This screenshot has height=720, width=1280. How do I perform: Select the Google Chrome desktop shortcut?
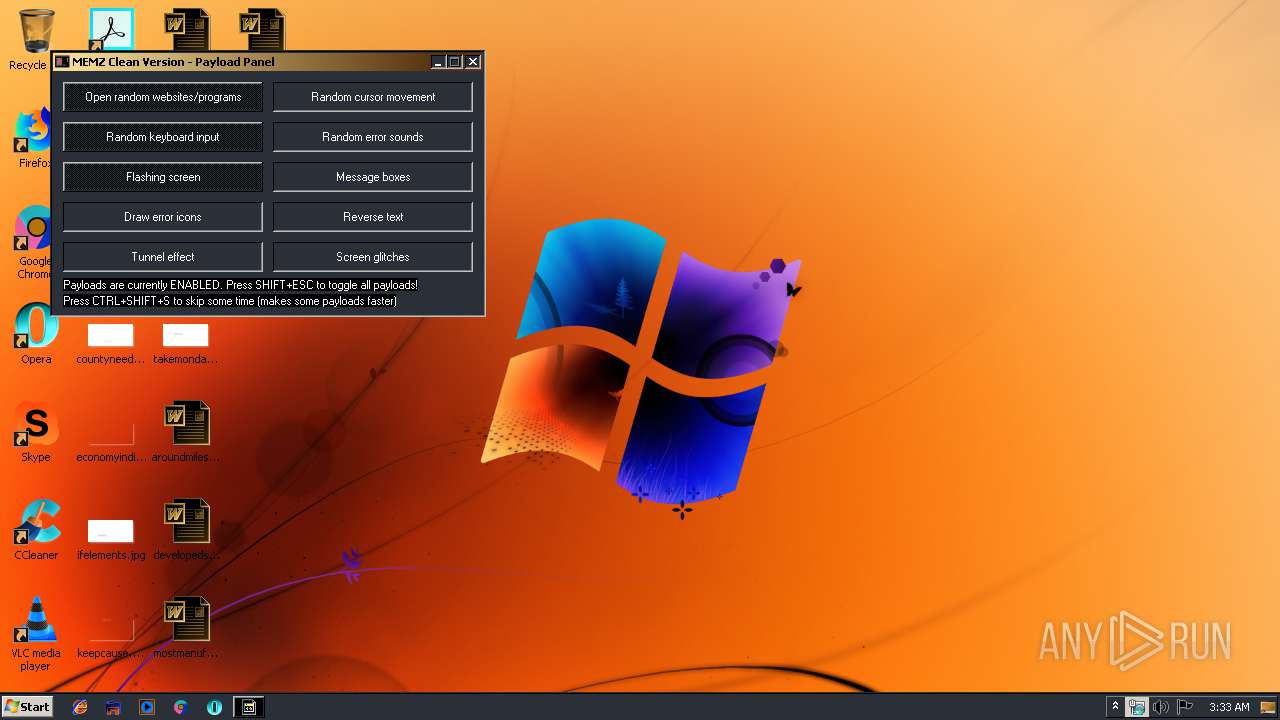[x=35, y=242]
